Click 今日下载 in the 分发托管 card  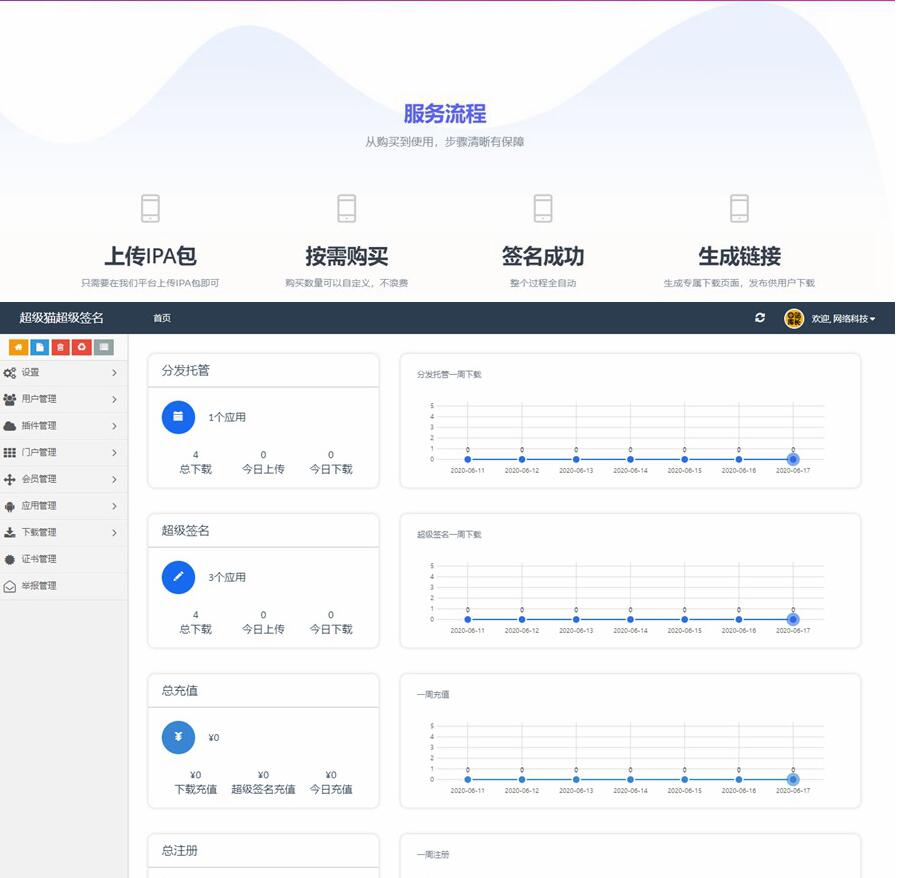pyautogui.click(x=331, y=469)
